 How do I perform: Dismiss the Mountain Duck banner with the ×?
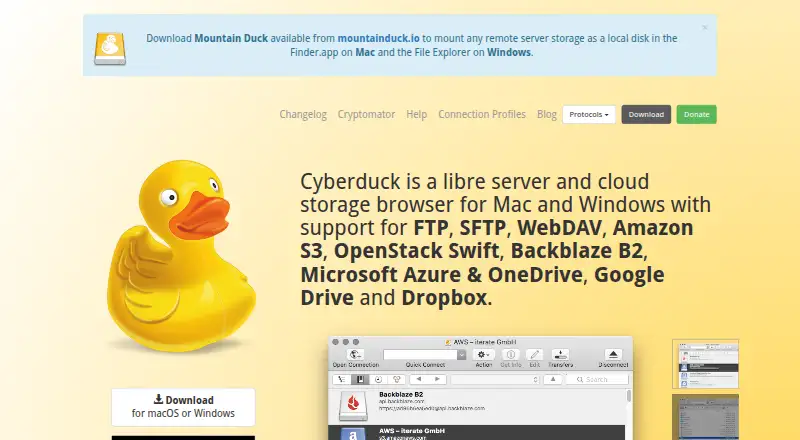click(705, 28)
